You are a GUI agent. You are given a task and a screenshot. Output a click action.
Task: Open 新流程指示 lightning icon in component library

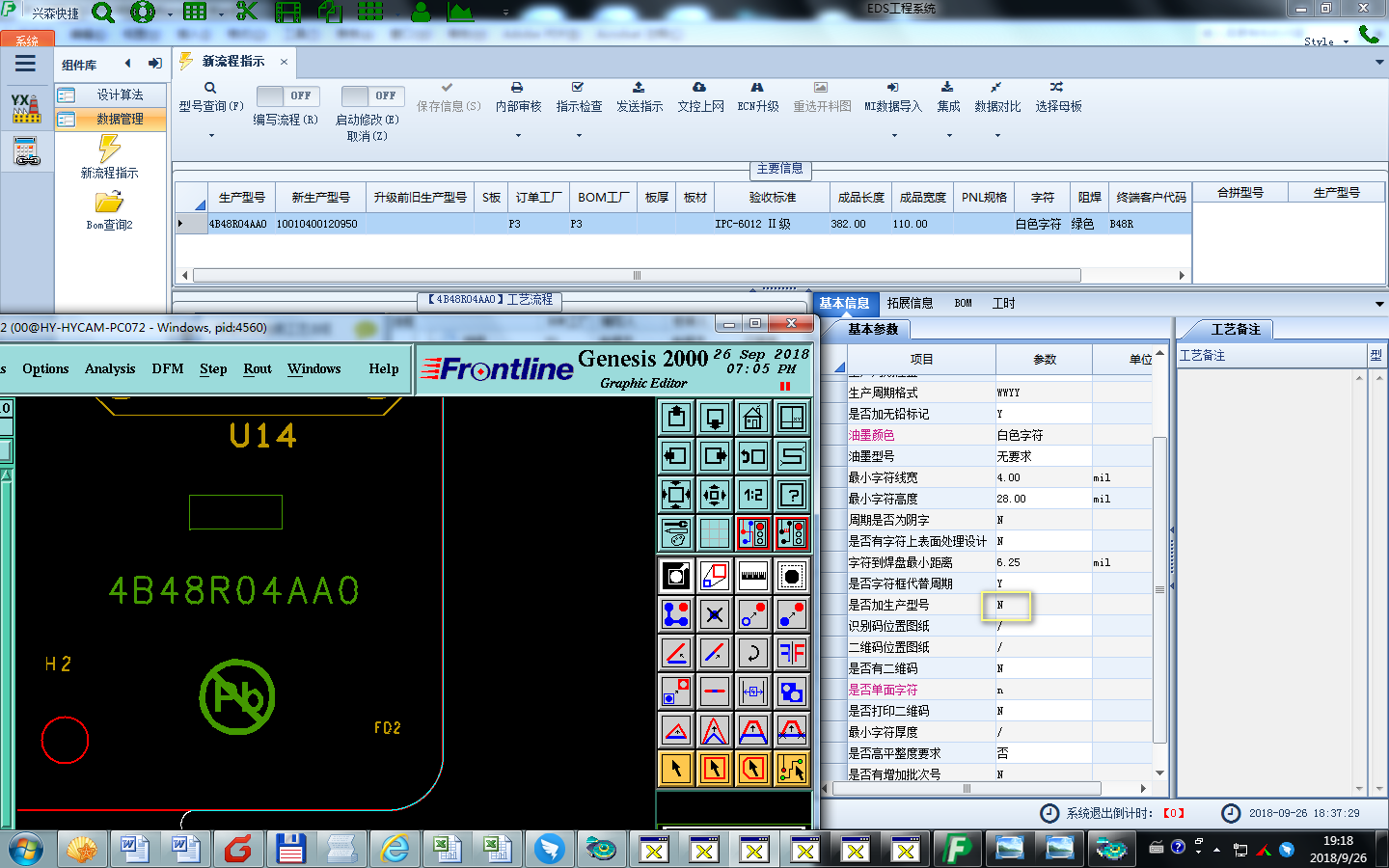point(109,149)
